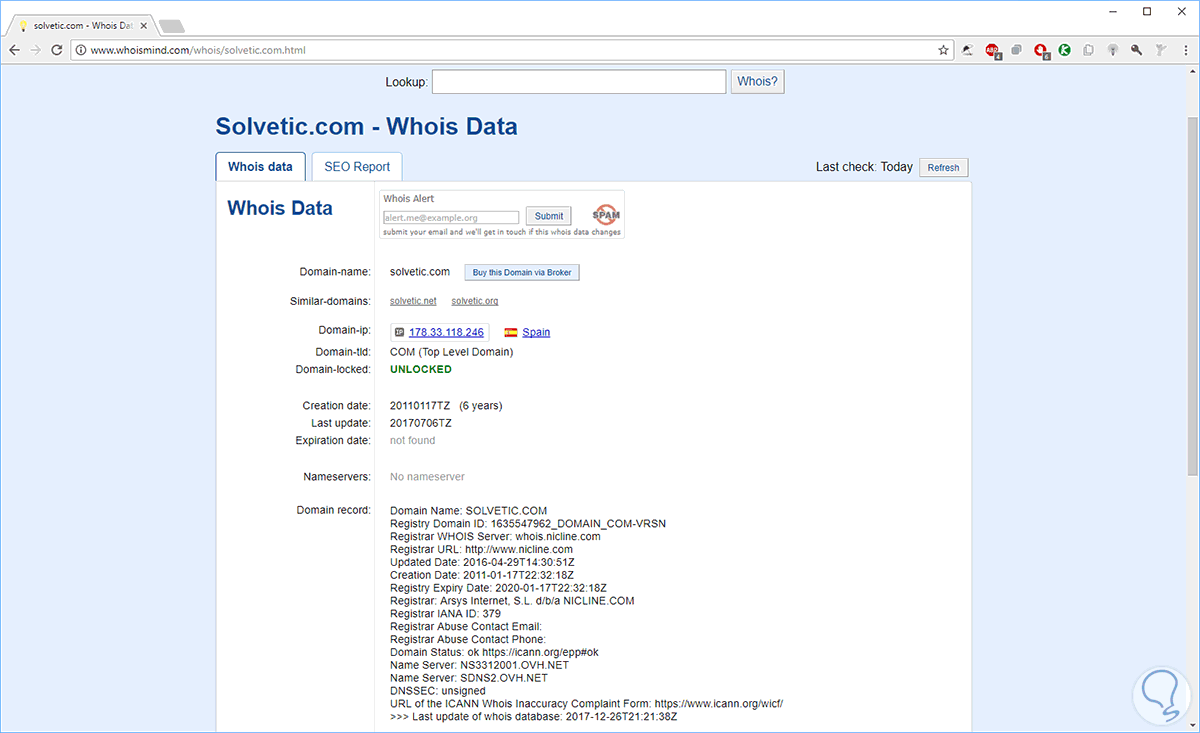1200x733 pixels.
Task: Click the address bar URL
Action: tap(198, 49)
